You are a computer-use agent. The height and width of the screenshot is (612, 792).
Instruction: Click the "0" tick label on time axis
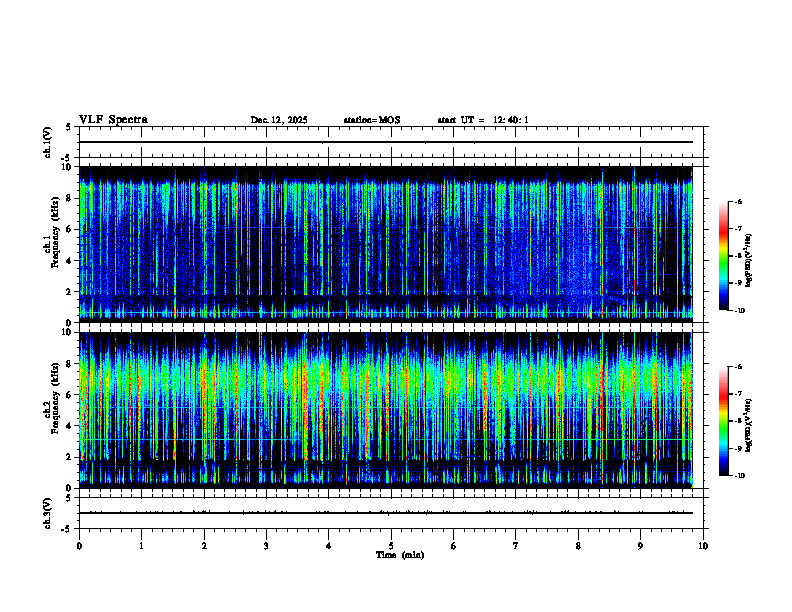click(x=79, y=546)
